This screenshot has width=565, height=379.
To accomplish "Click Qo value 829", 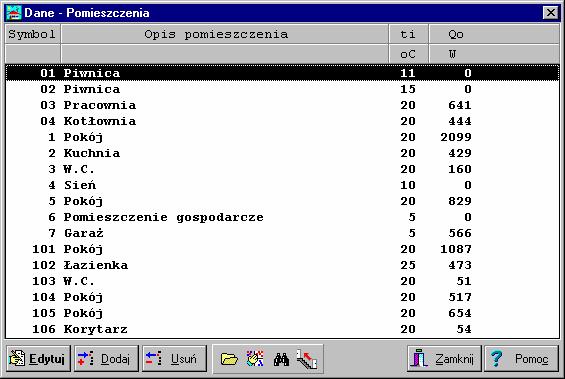I will coord(460,201).
